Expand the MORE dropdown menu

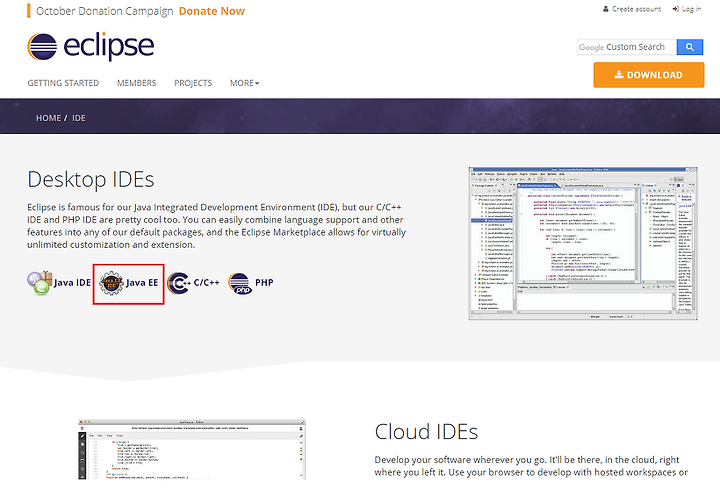[x=244, y=83]
